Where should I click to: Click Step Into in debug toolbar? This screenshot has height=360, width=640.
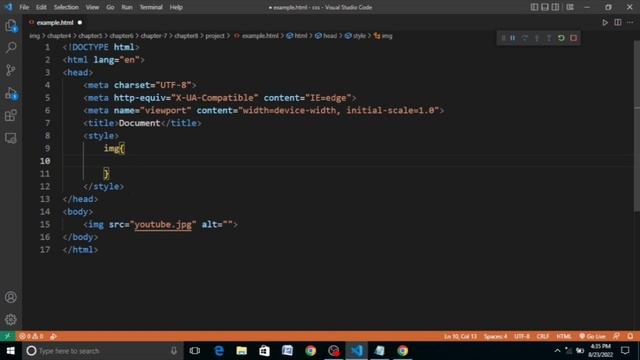click(x=537, y=38)
